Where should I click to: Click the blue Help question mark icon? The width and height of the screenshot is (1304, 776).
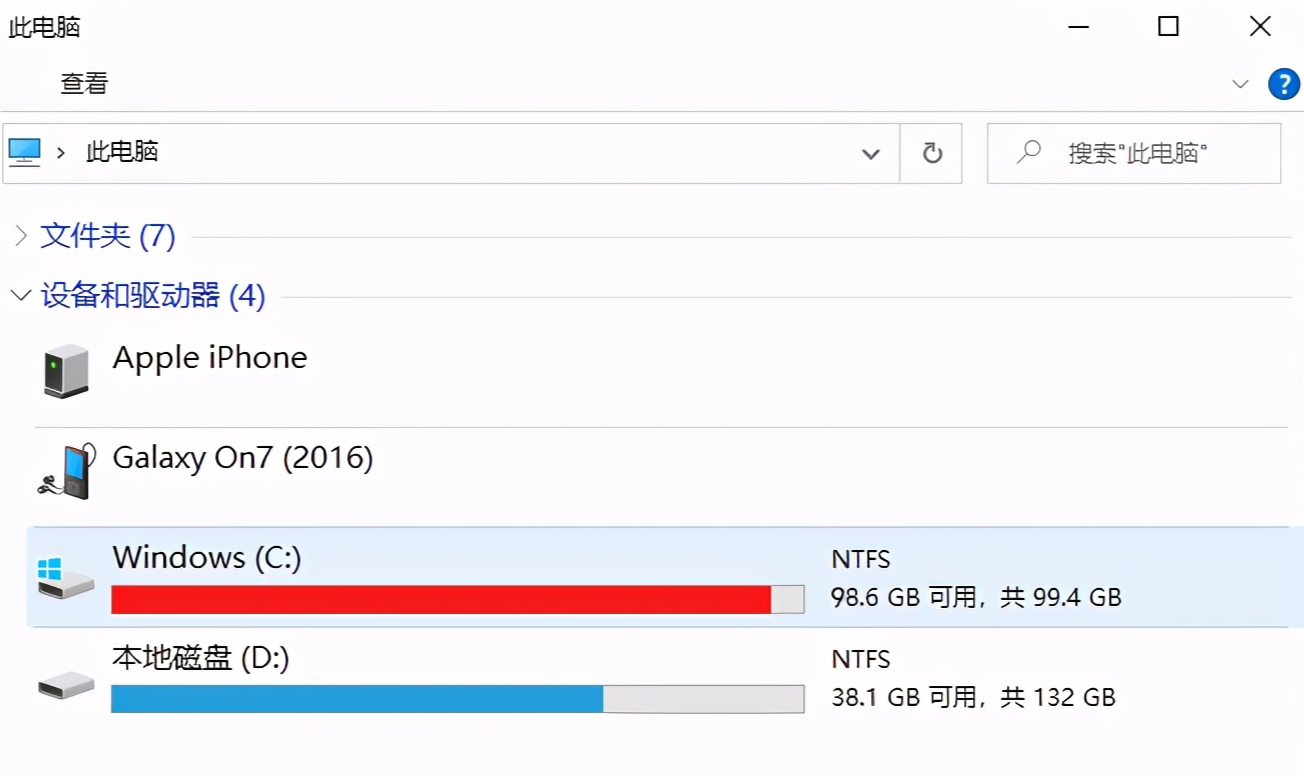1283,84
